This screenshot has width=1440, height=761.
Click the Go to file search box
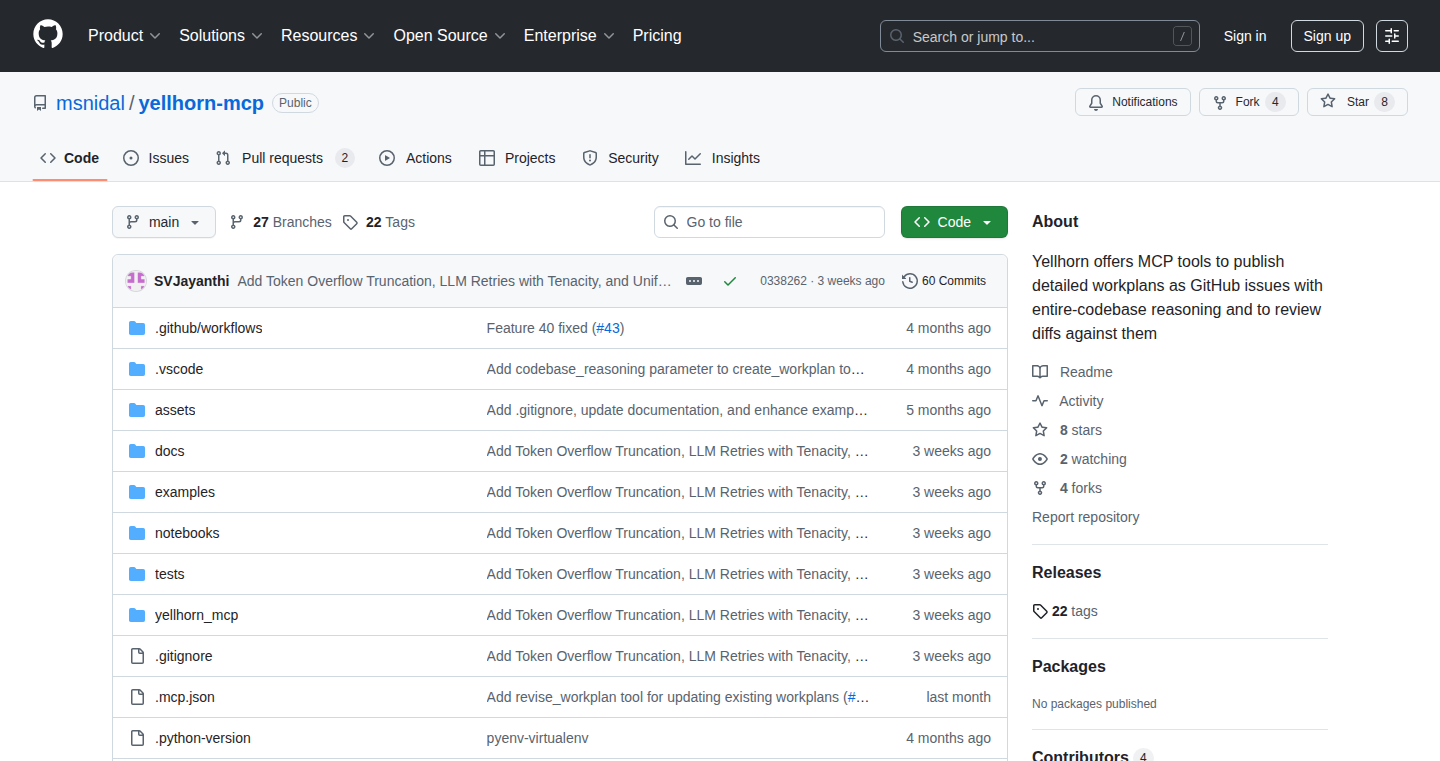[x=769, y=222]
